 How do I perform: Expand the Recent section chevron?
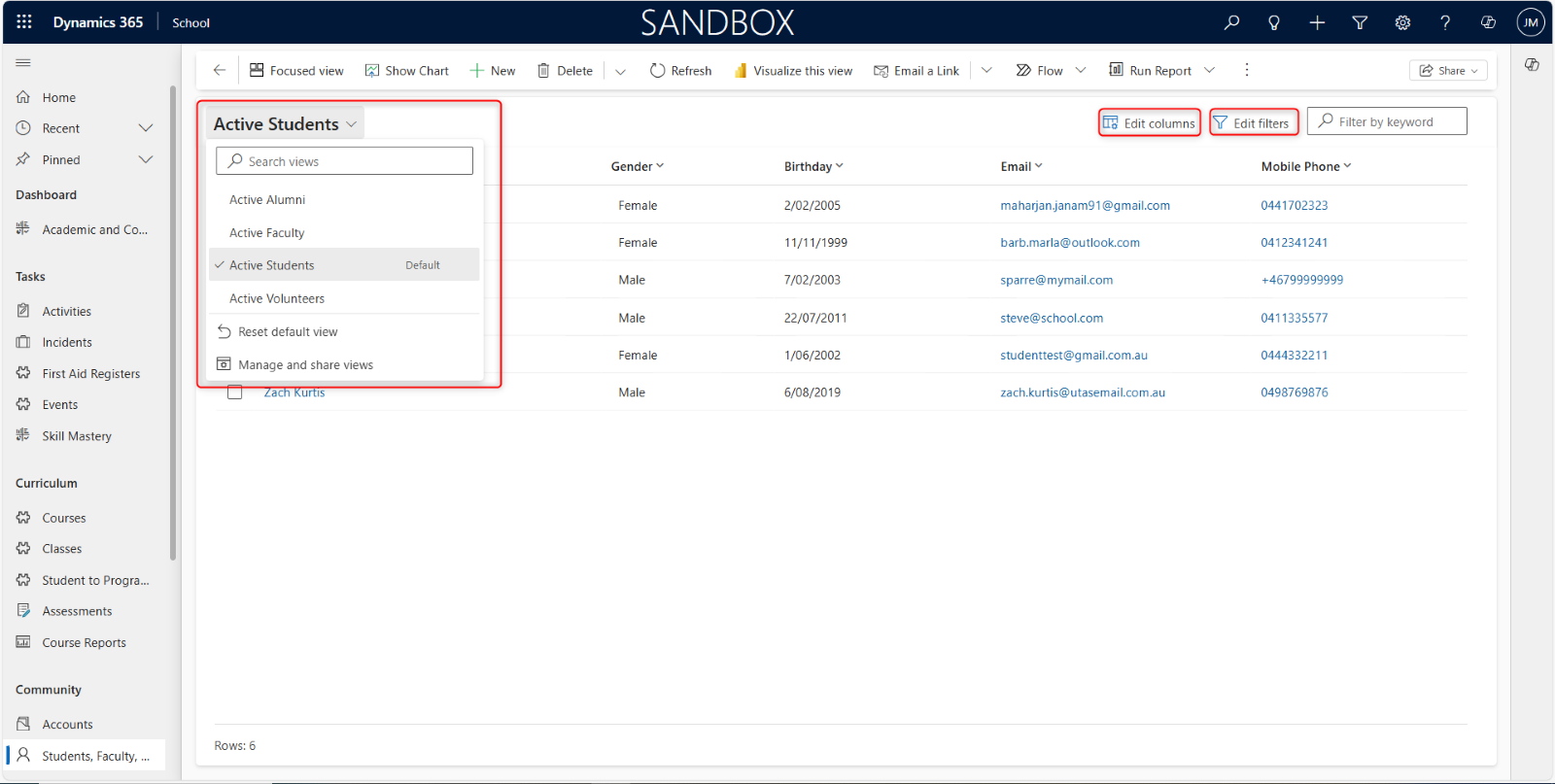[146, 128]
